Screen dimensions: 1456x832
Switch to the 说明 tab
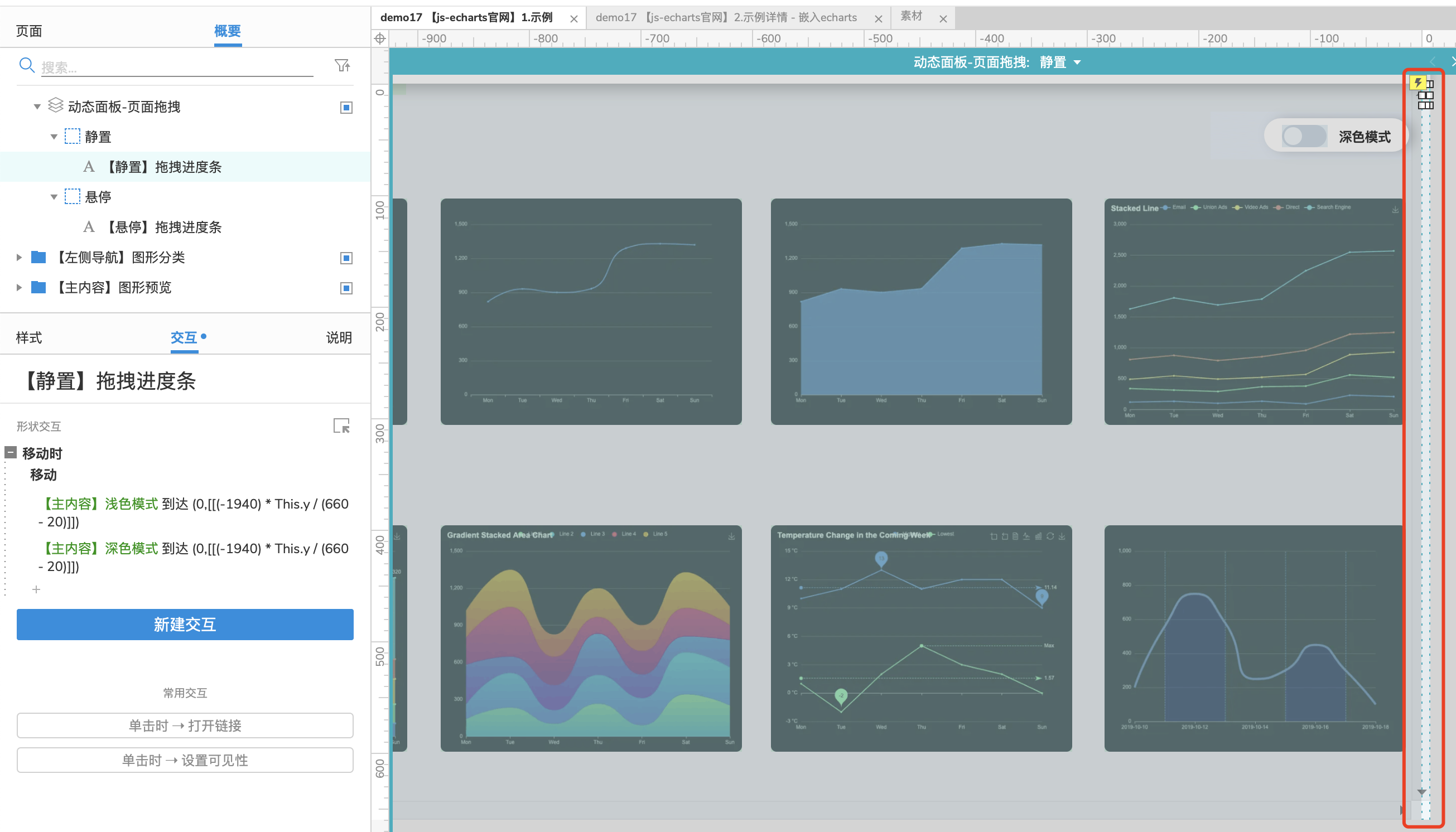click(339, 338)
